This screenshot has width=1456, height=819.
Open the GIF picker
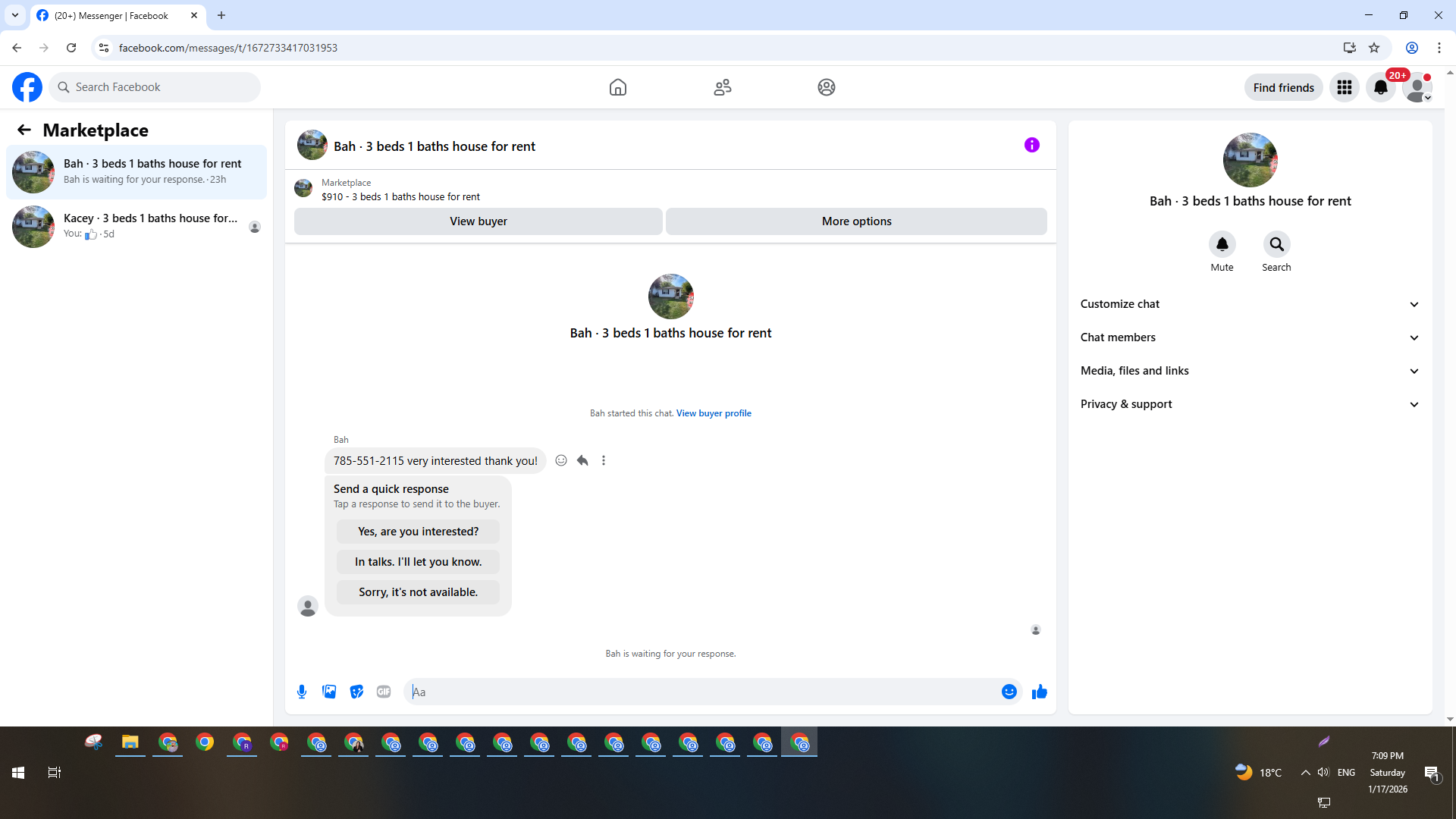click(384, 692)
